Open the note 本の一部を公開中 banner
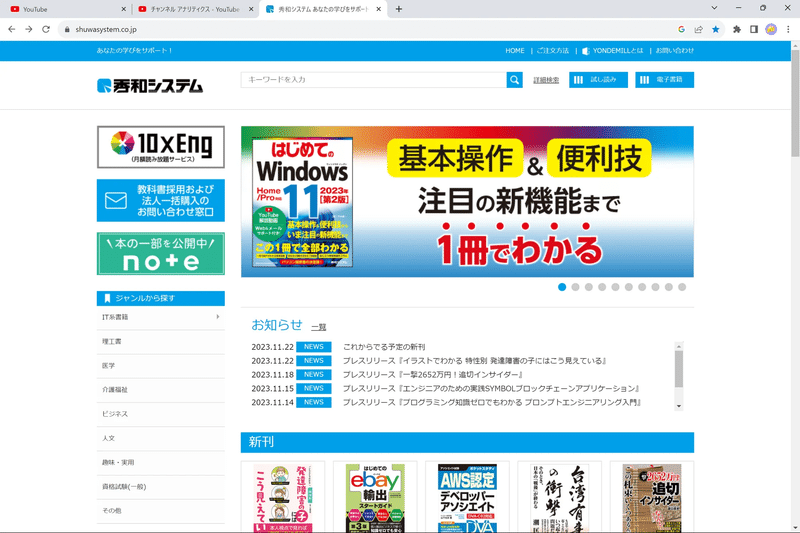The image size is (800, 533). 161,253
